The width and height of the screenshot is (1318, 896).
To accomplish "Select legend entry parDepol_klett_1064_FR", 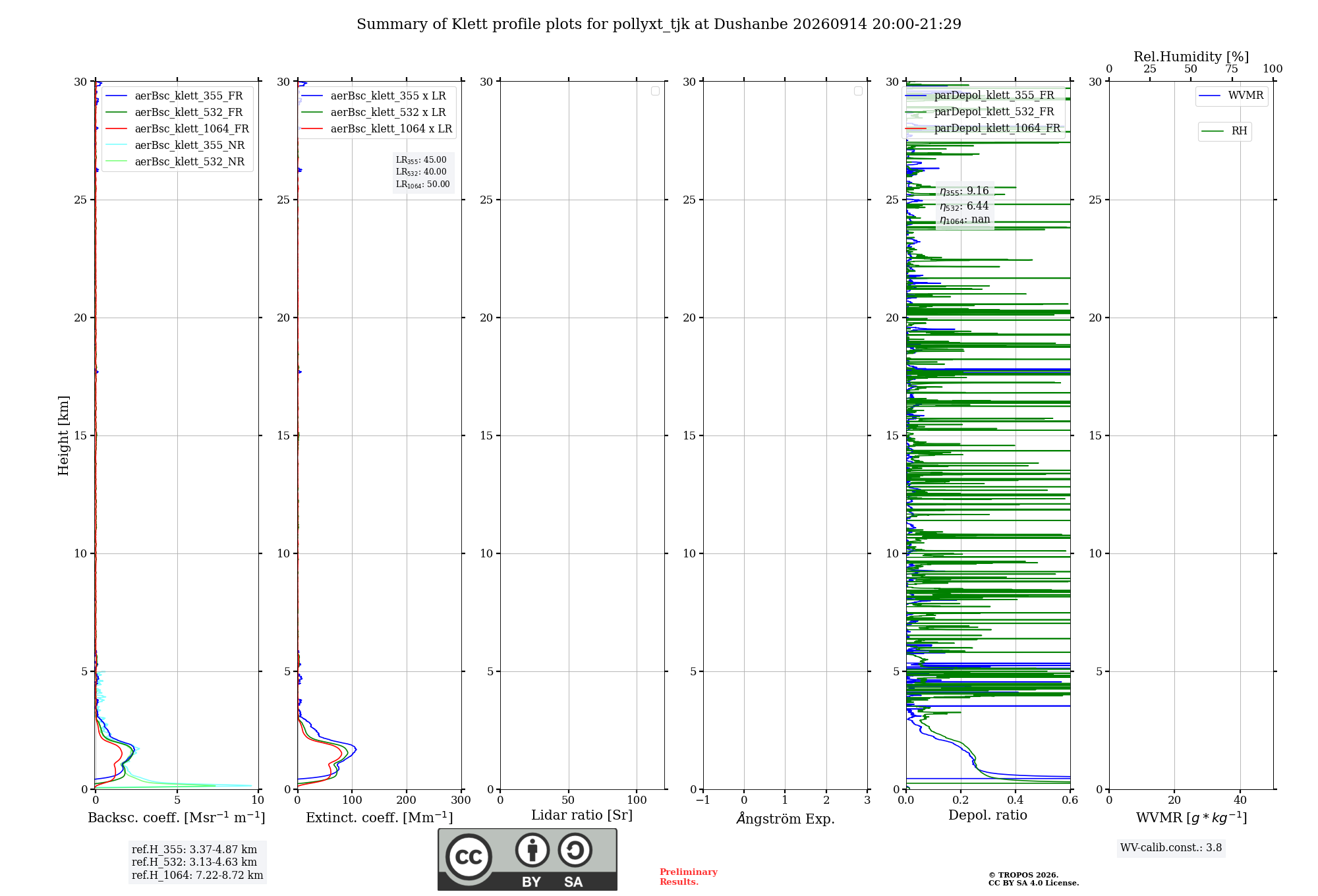I will point(984,128).
